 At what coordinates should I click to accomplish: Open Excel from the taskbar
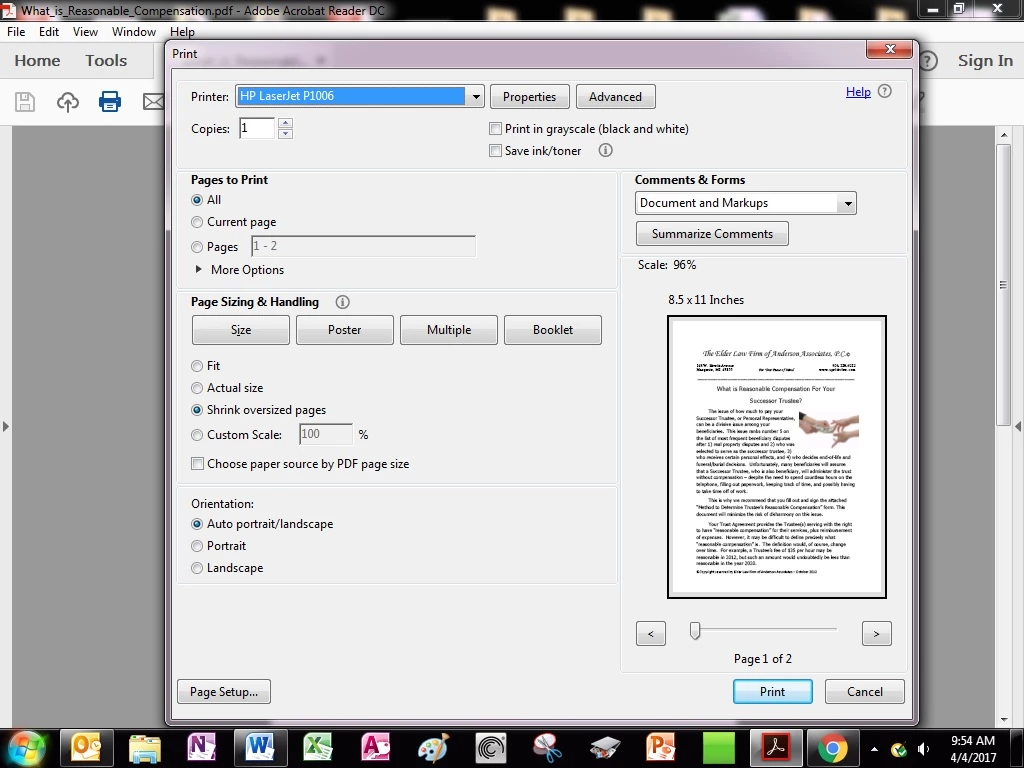318,747
